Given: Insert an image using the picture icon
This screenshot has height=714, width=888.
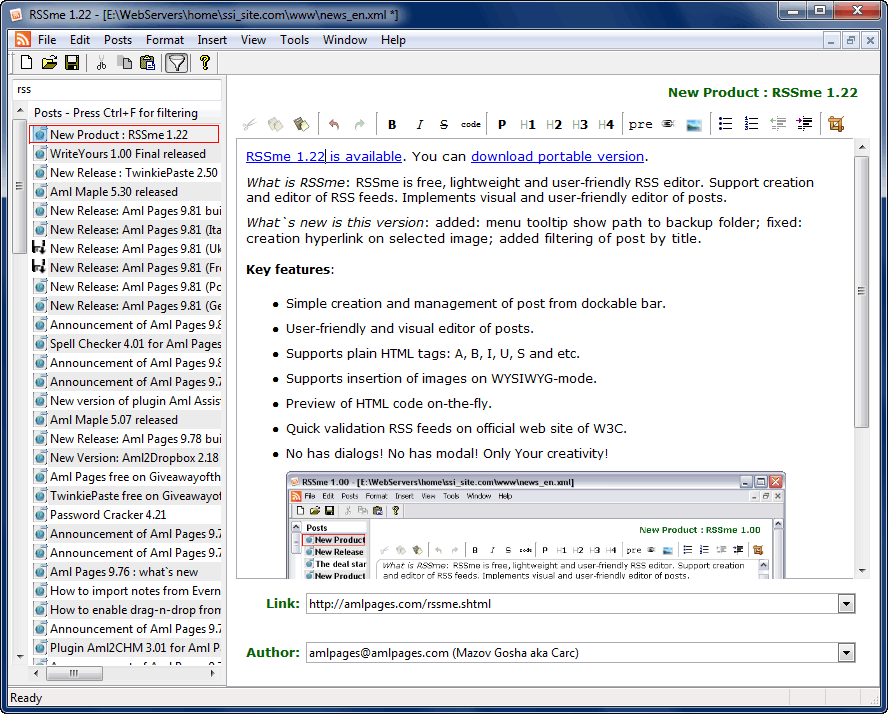Looking at the screenshot, I should pyautogui.click(x=694, y=125).
